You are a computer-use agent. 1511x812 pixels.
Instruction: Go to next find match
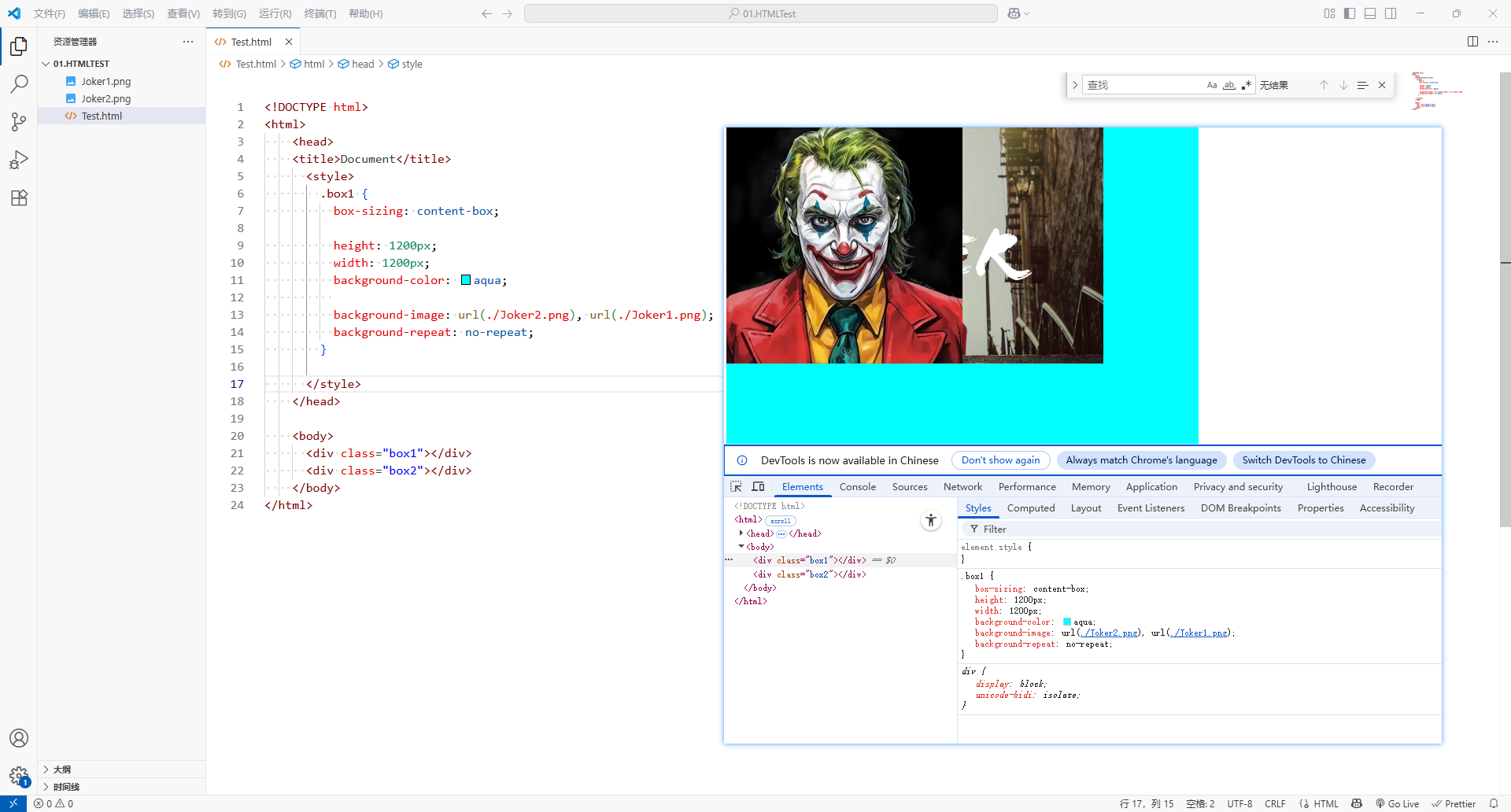click(1343, 85)
